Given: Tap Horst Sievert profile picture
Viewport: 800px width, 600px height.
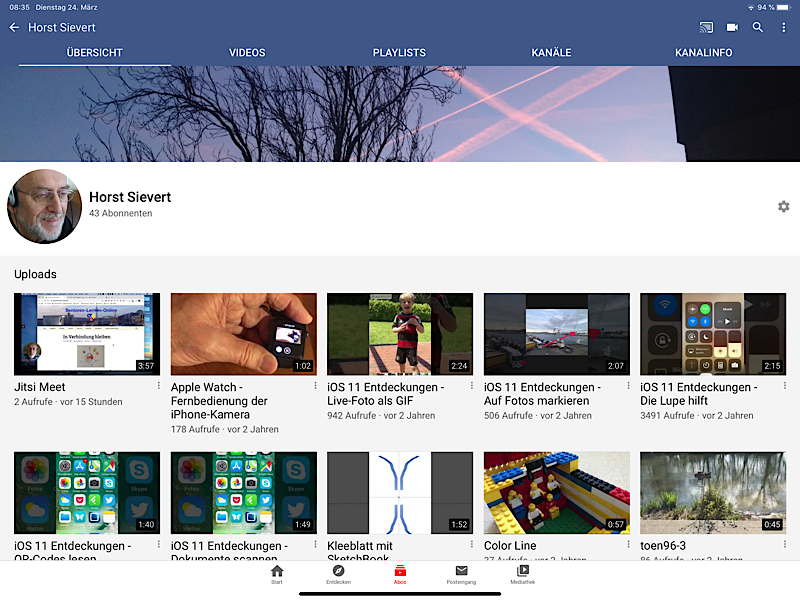Looking at the screenshot, I should click(45, 207).
